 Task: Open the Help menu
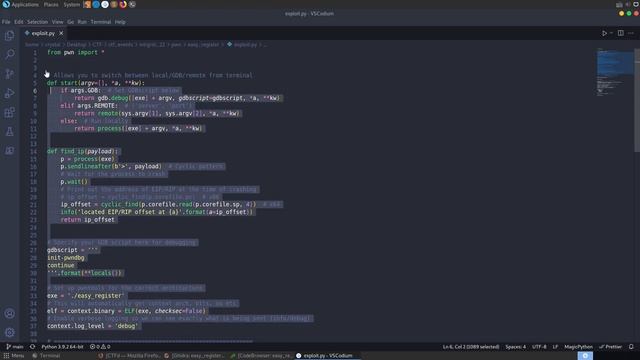point(120,22)
